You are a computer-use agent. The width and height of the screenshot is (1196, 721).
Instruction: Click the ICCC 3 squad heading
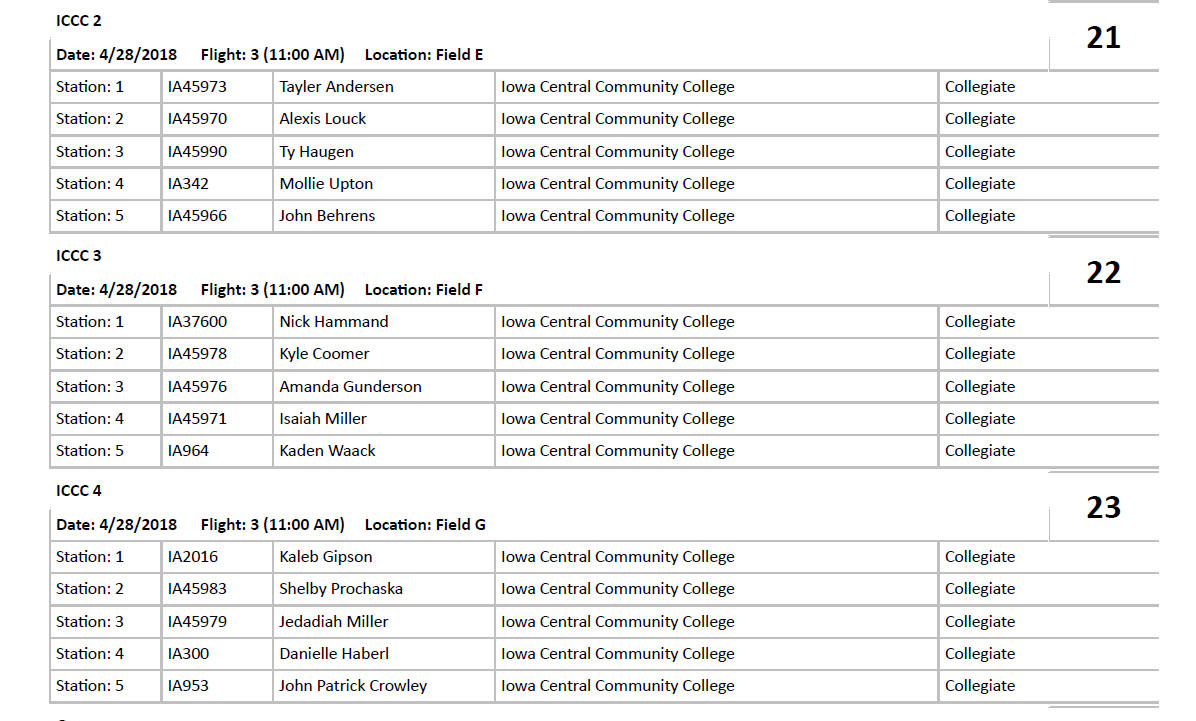pyautogui.click(x=79, y=256)
